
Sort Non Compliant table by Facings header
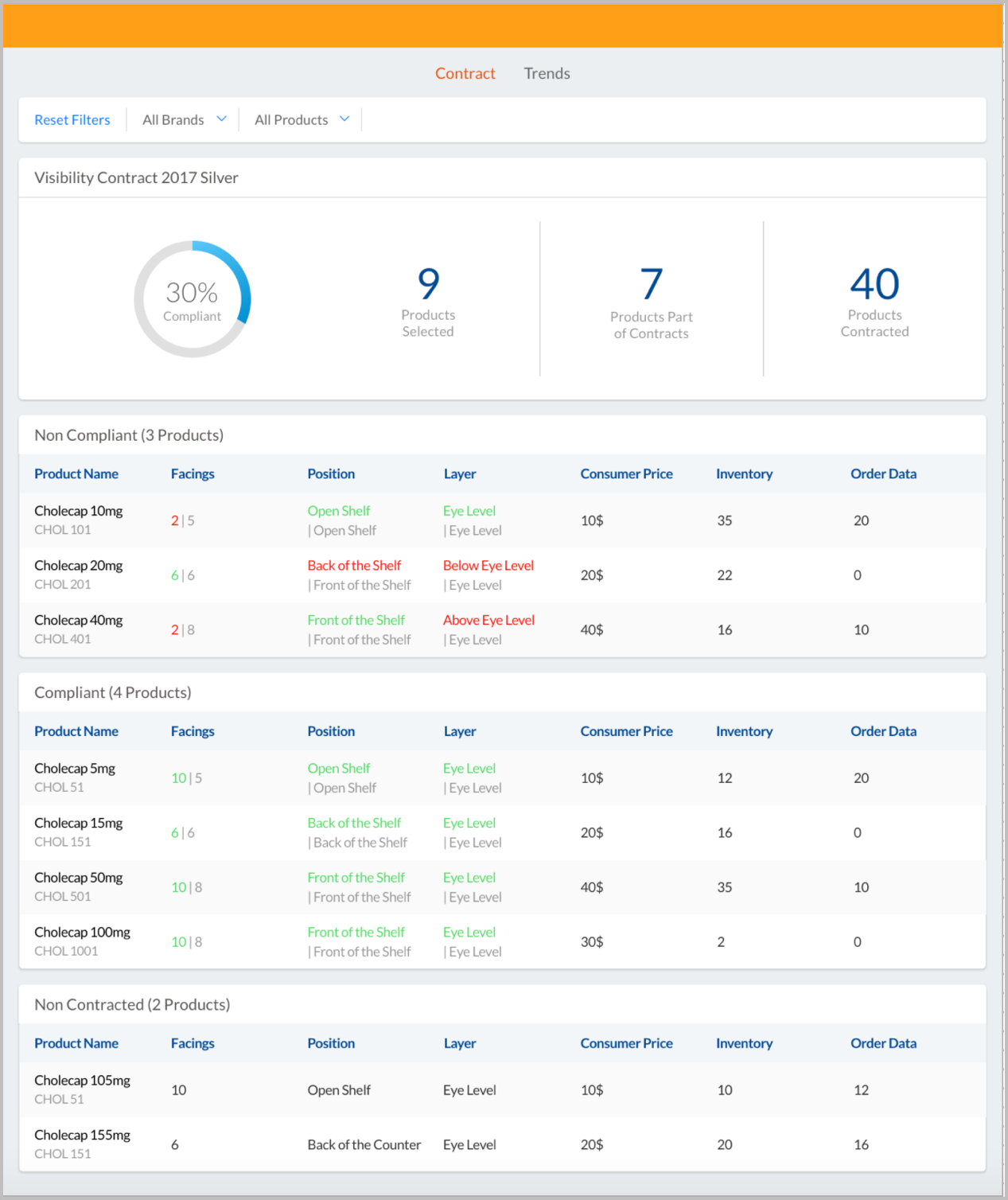(193, 474)
